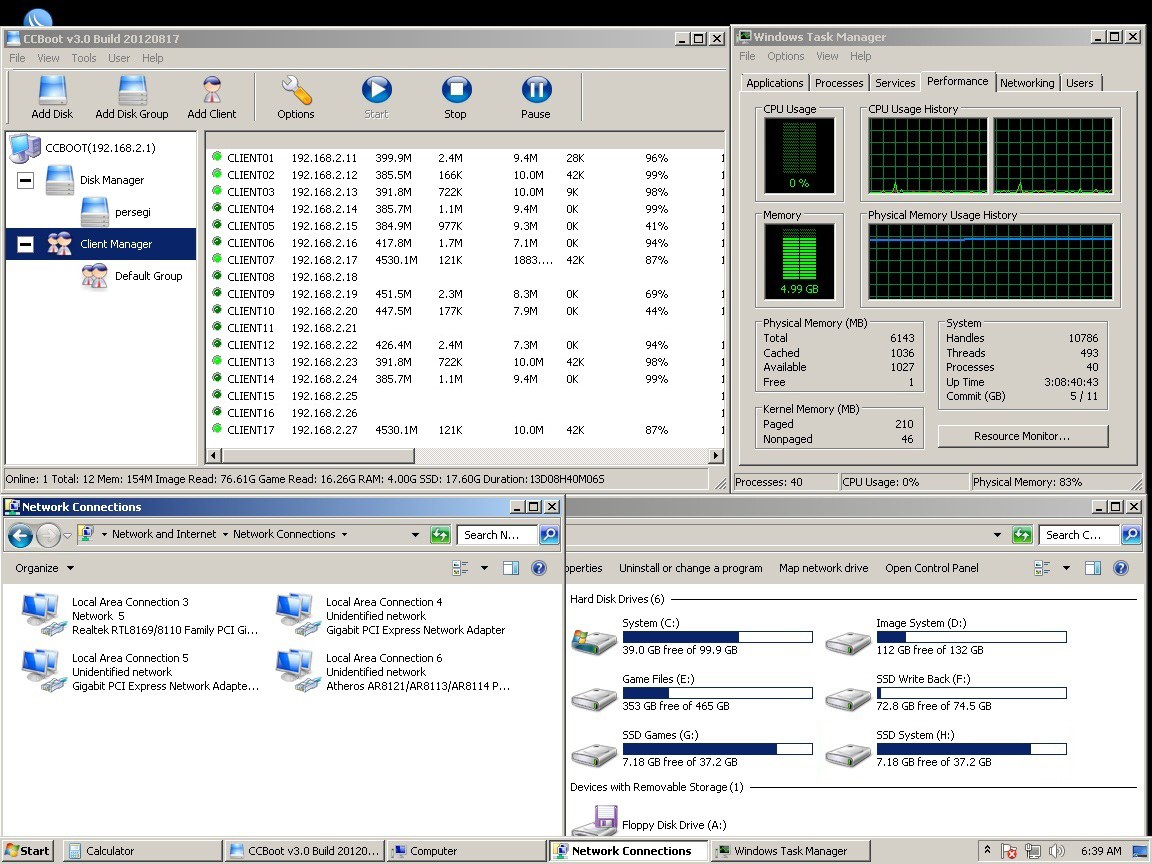Click the Stop service button in CCBoot
This screenshot has height=864, width=1152.
click(456, 98)
